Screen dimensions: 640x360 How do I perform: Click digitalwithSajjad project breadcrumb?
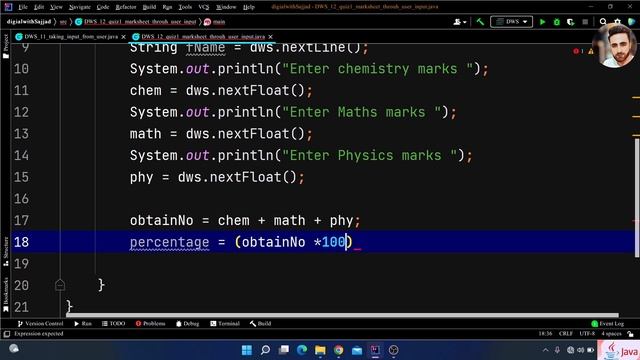coord(29,22)
